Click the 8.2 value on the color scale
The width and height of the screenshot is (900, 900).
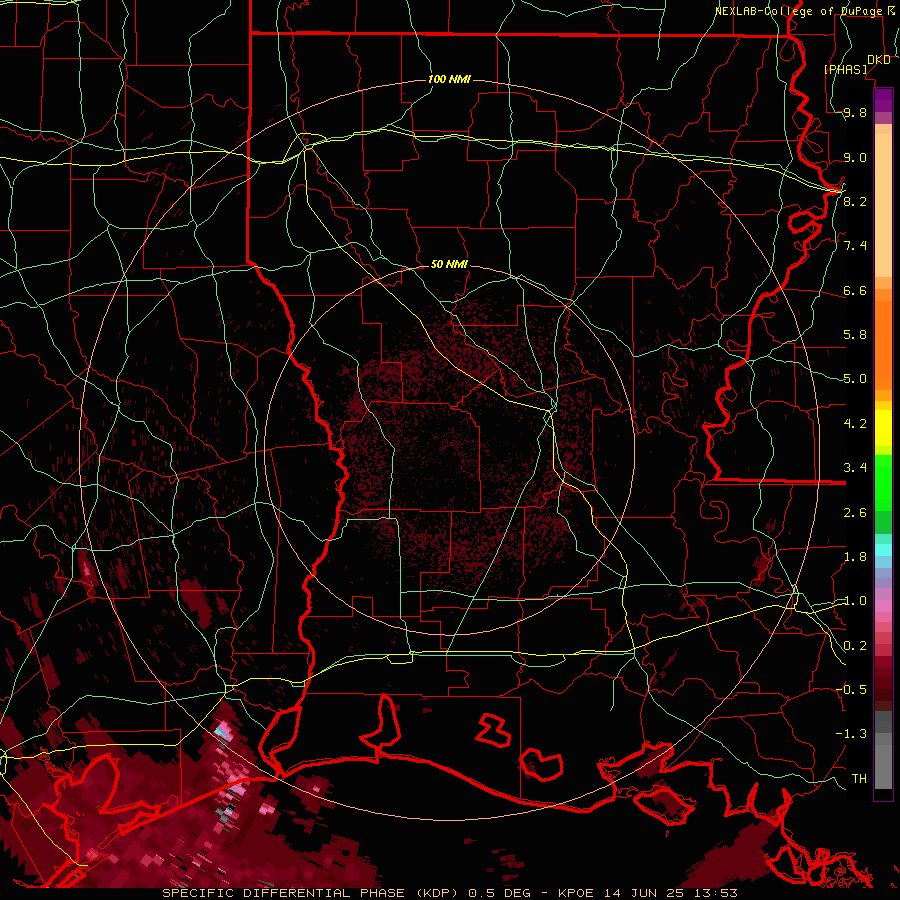click(x=855, y=201)
